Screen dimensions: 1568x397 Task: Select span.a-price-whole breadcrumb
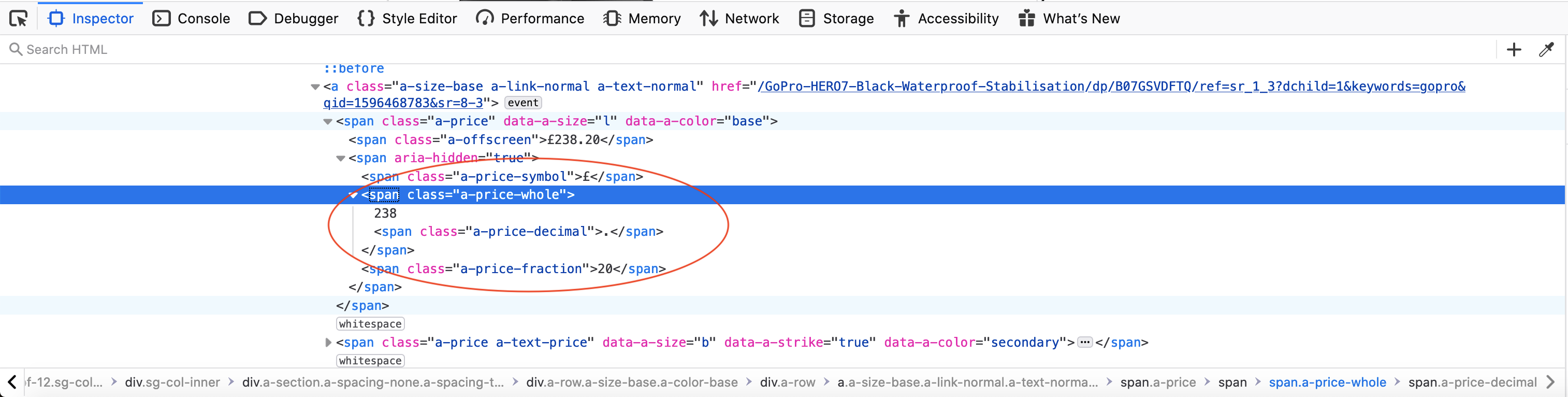(x=1328, y=382)
